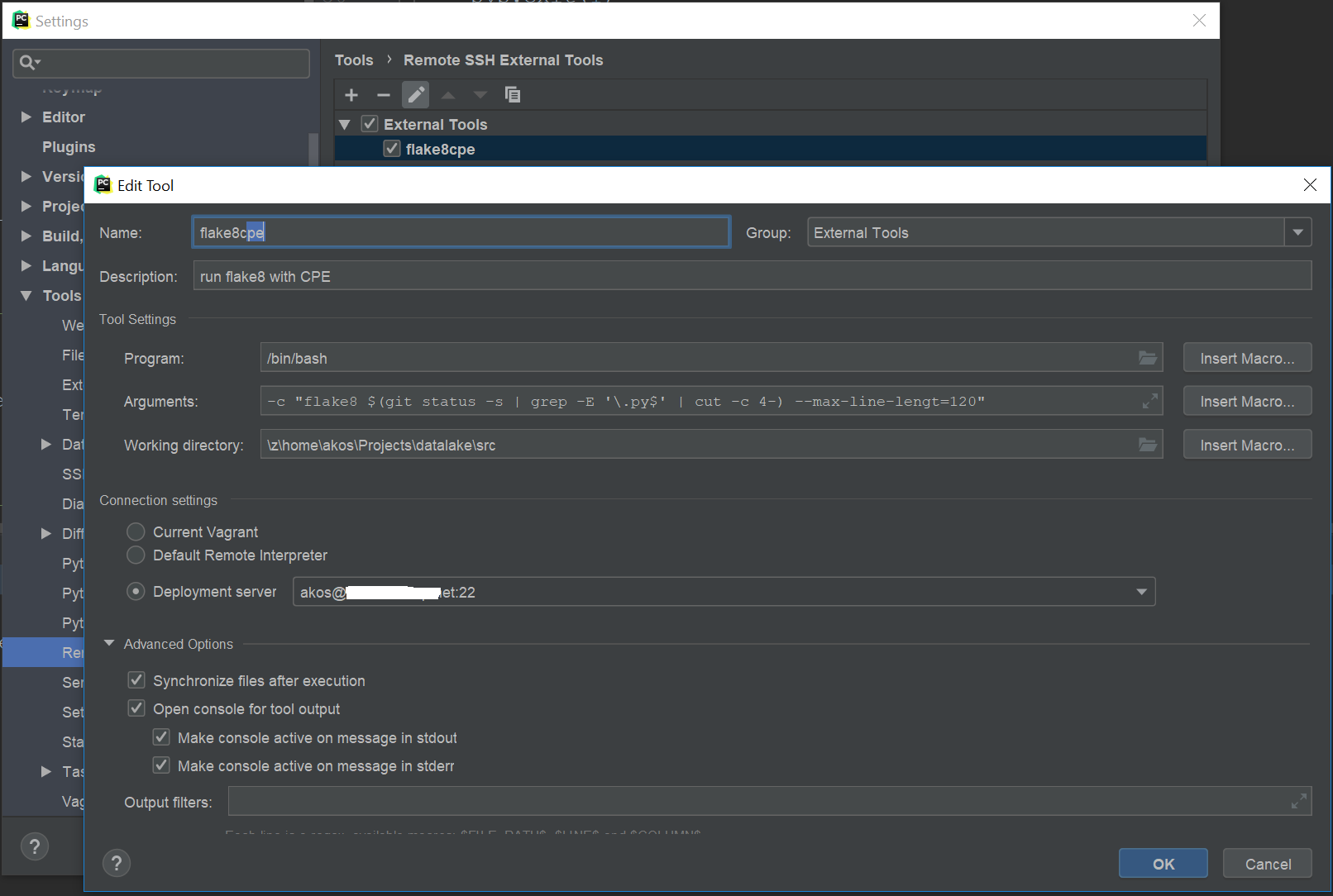Add a new external tool with plus icon
1333x896 pixels.
(x=351, y=95)
